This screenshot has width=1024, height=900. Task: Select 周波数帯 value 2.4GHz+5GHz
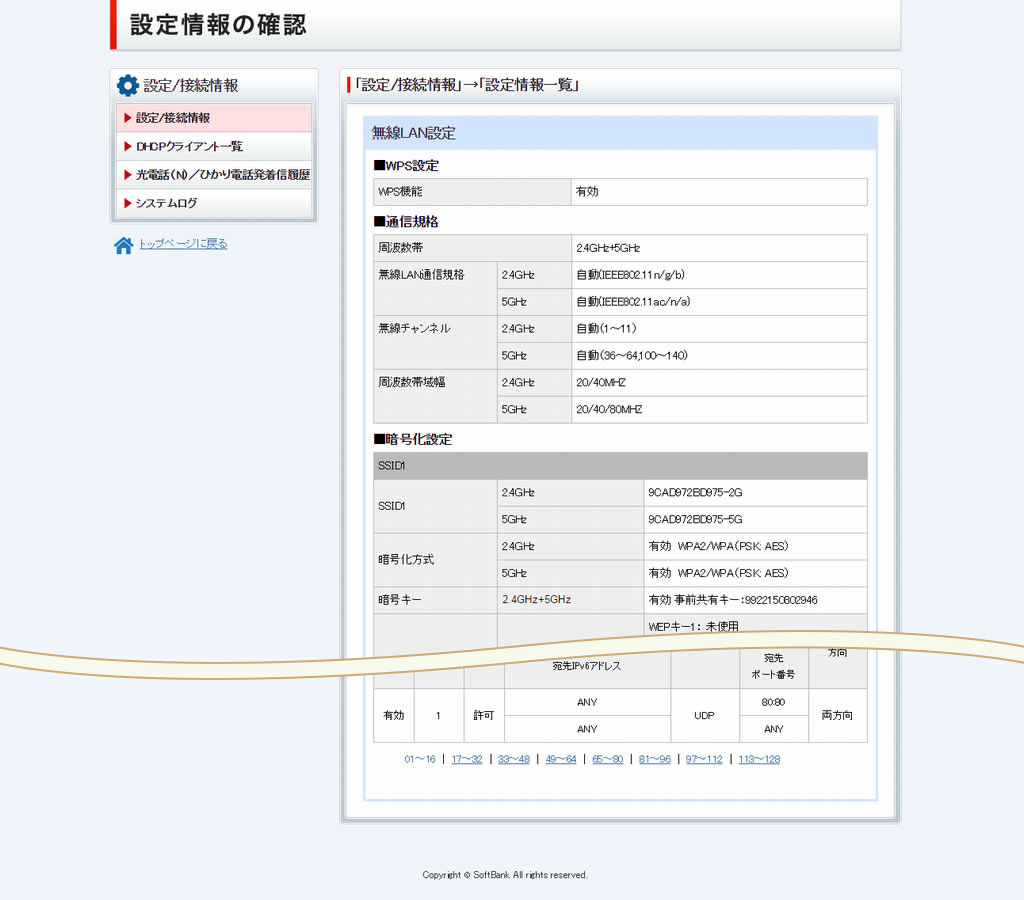point(719,248)
